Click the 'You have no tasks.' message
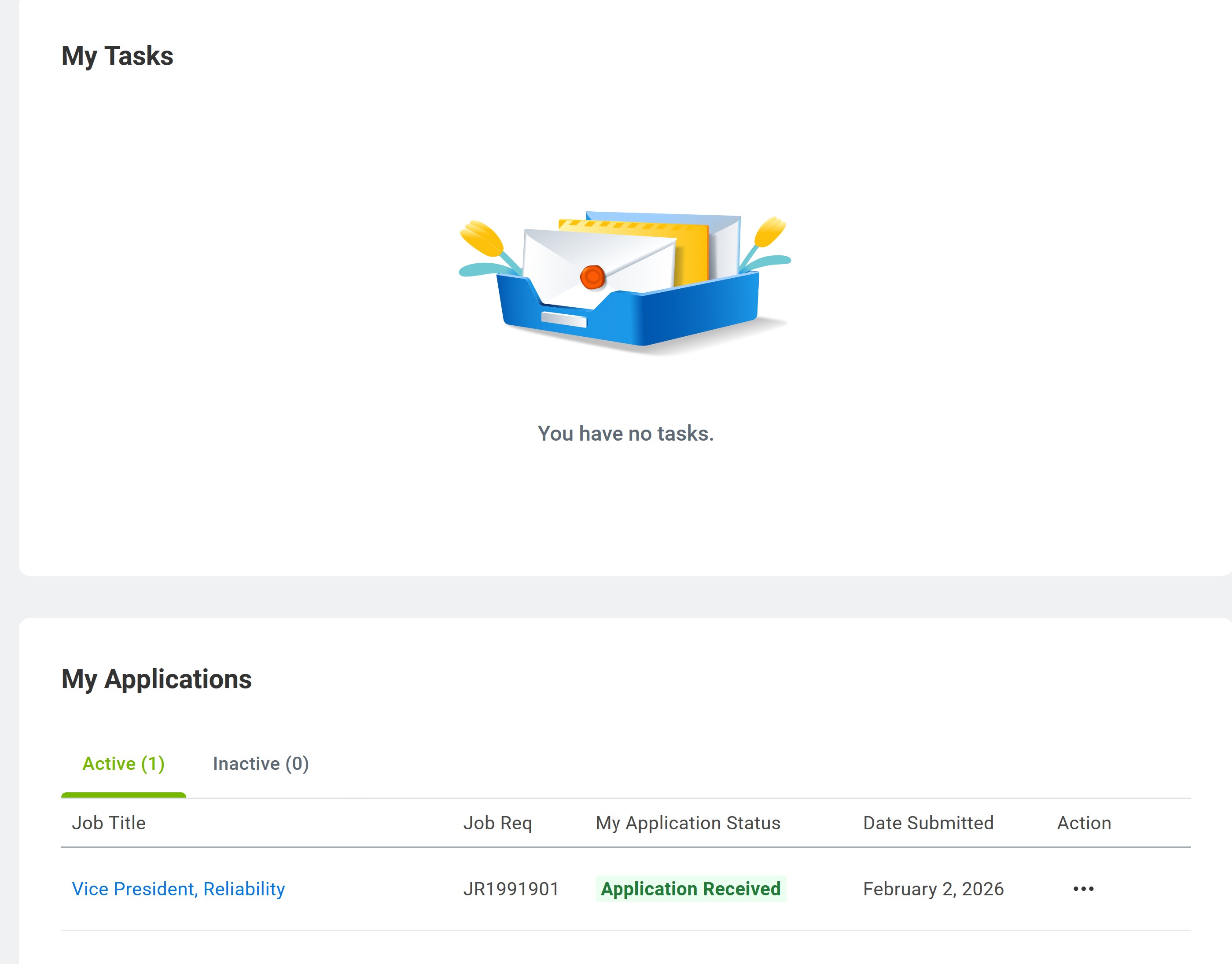 tap(625, 434)
